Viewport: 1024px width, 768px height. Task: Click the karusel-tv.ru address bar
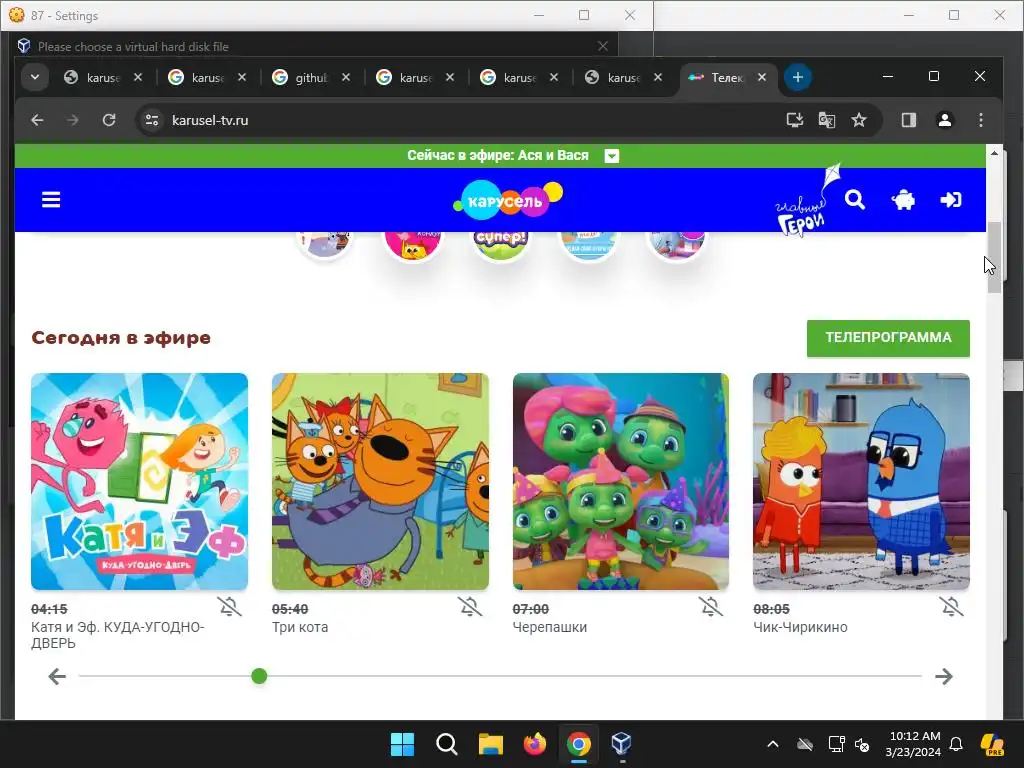pos(457,120)
